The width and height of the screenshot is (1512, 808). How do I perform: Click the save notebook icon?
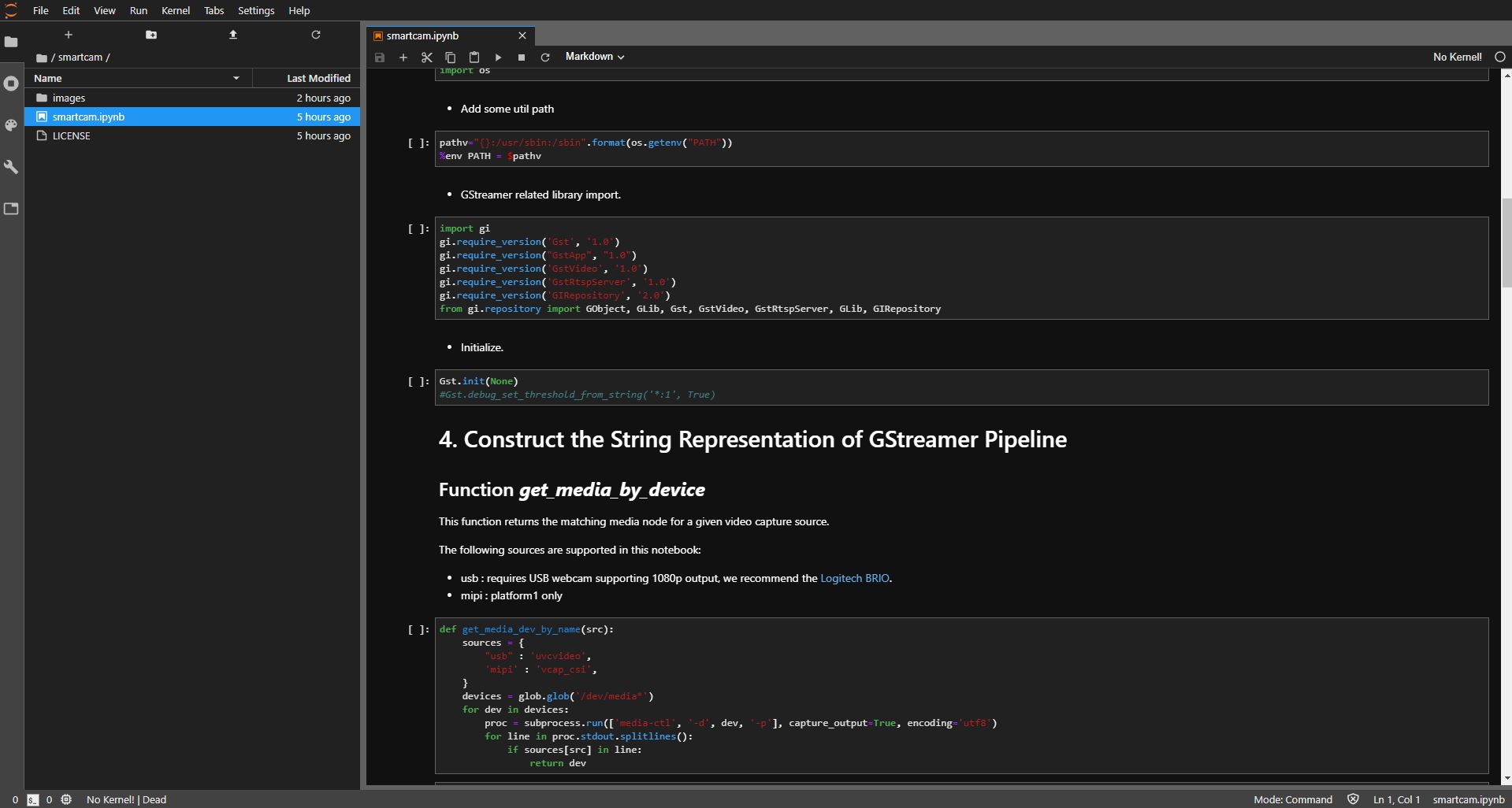pos(380,57)
